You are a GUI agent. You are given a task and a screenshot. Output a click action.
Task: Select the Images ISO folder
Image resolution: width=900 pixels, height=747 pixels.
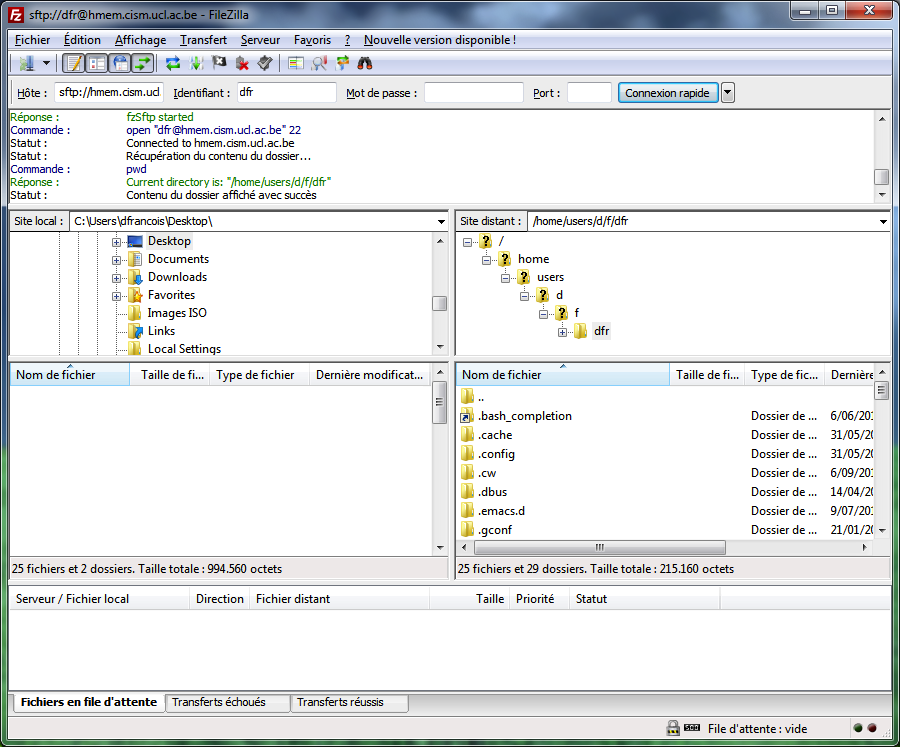pyautogui.click(x=177, y=313)
